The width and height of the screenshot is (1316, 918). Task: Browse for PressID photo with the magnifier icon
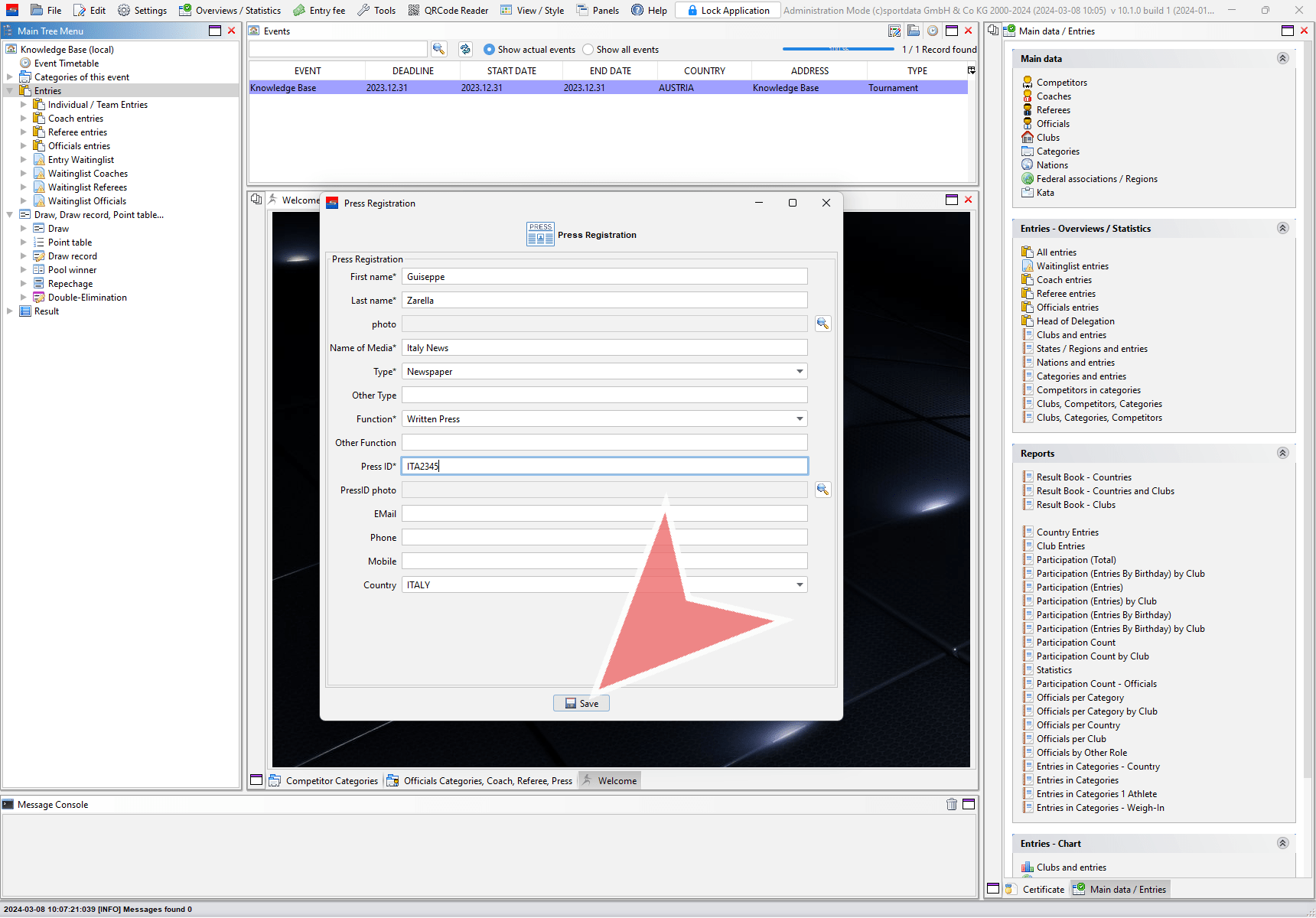pyautogui.click(x=822, y=490)
